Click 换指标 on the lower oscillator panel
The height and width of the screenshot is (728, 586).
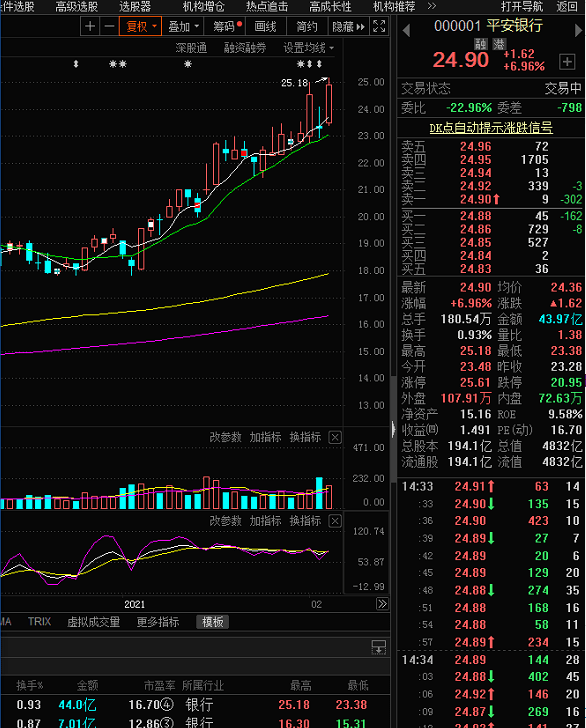pos(305,521)
